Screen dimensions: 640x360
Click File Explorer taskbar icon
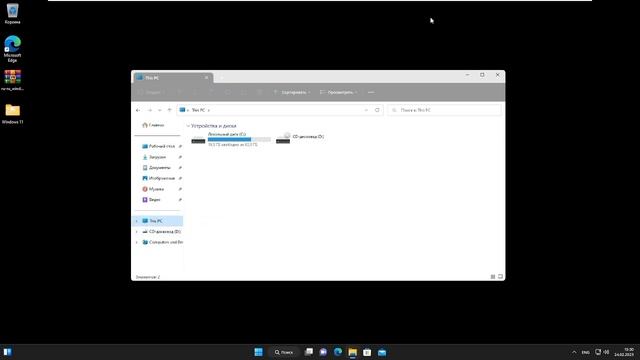pyautogui.click(x=352, y=352)
